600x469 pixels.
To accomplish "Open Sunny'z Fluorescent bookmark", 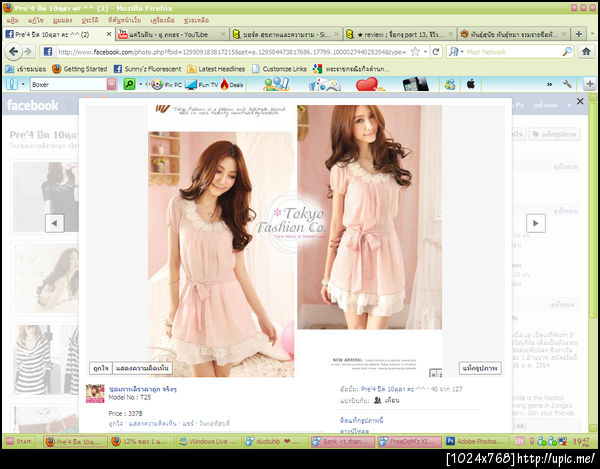I will click(148, 69).
